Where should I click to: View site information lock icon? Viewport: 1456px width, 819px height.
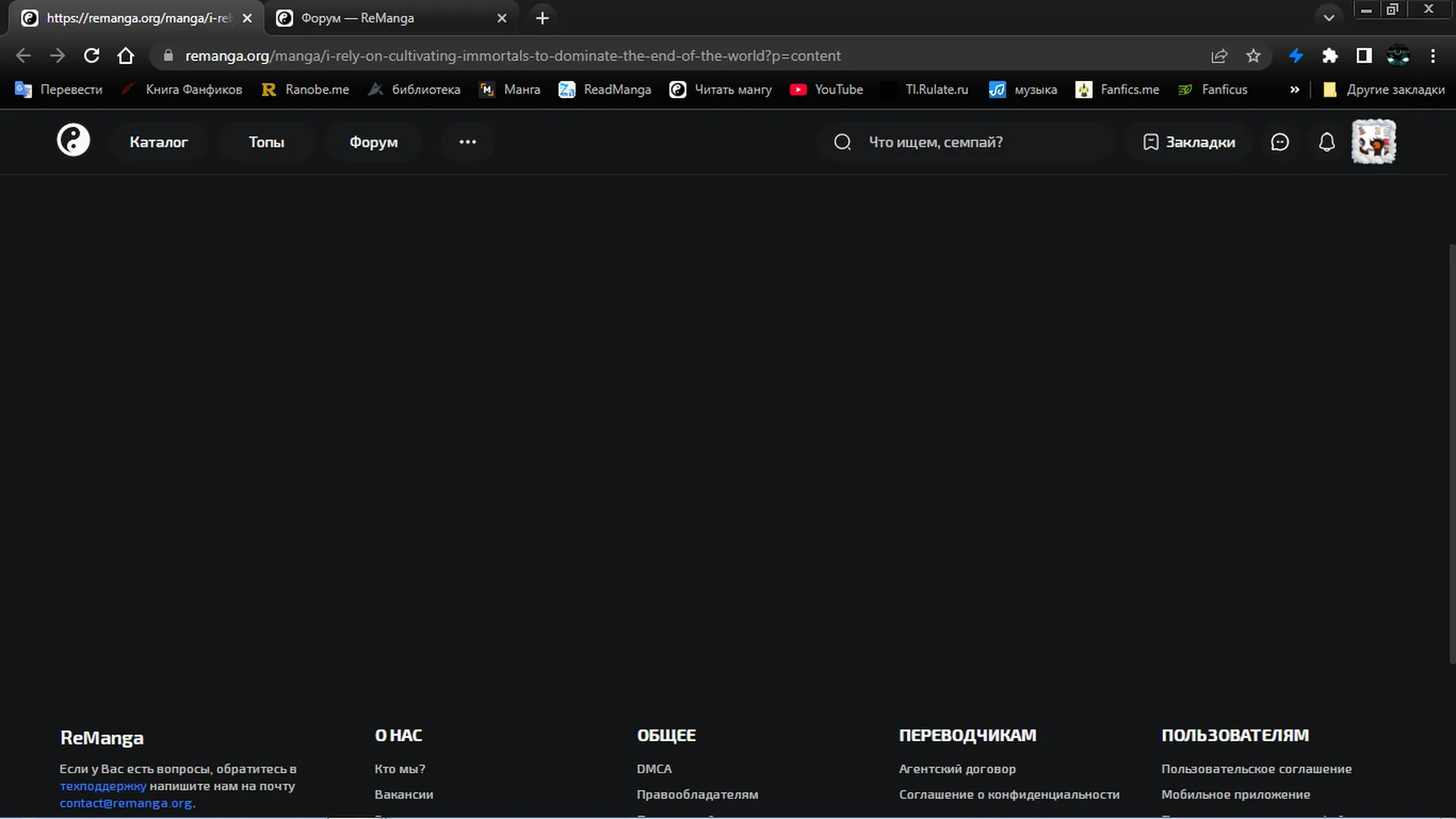point(169,56)
